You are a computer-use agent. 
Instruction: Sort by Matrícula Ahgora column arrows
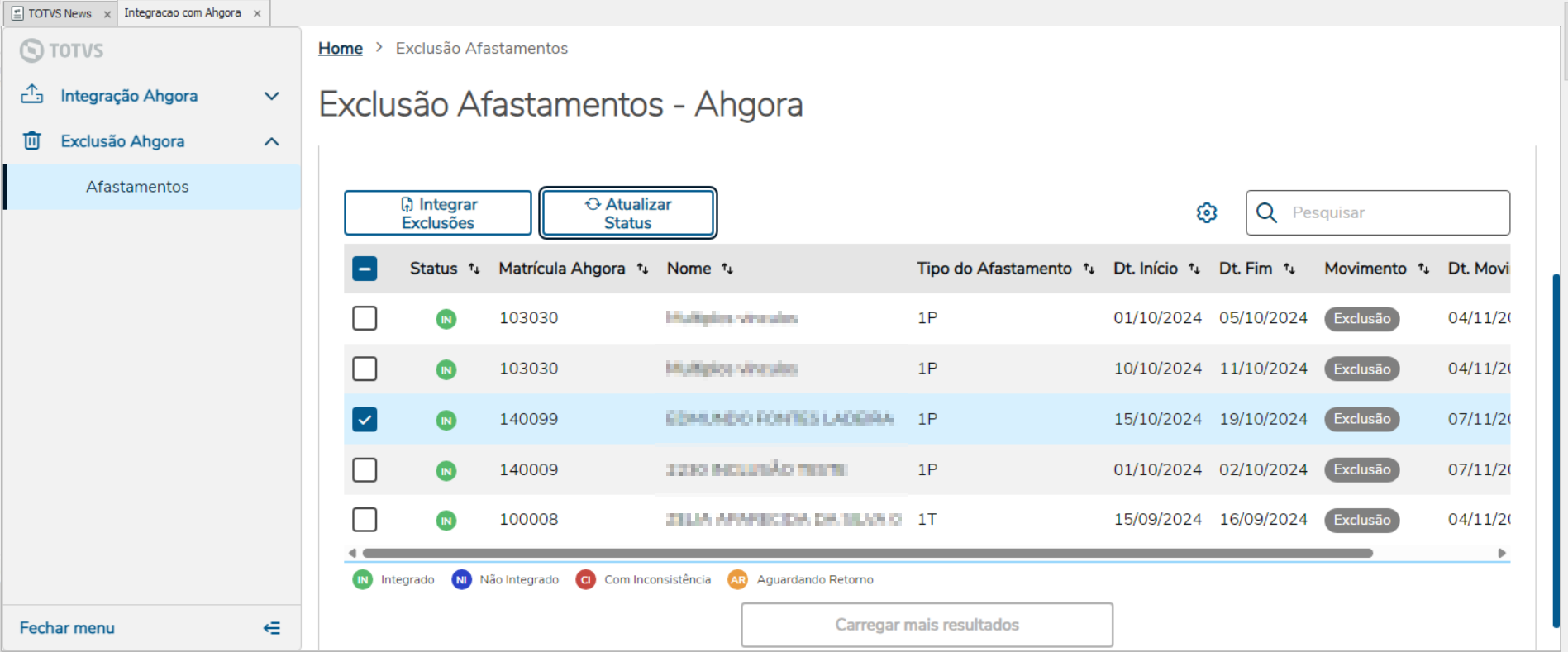(642, 269)
